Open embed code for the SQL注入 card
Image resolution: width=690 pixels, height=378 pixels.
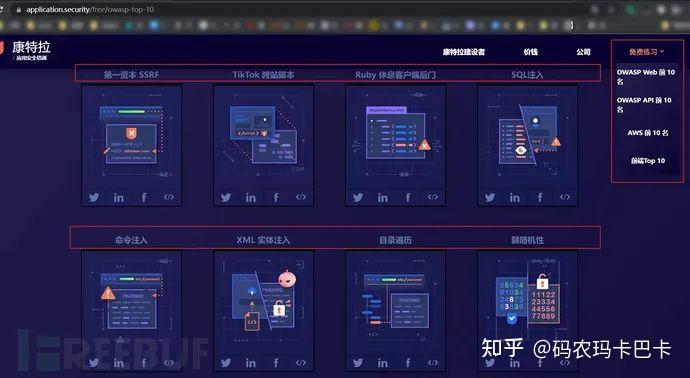tap(565, 197)
